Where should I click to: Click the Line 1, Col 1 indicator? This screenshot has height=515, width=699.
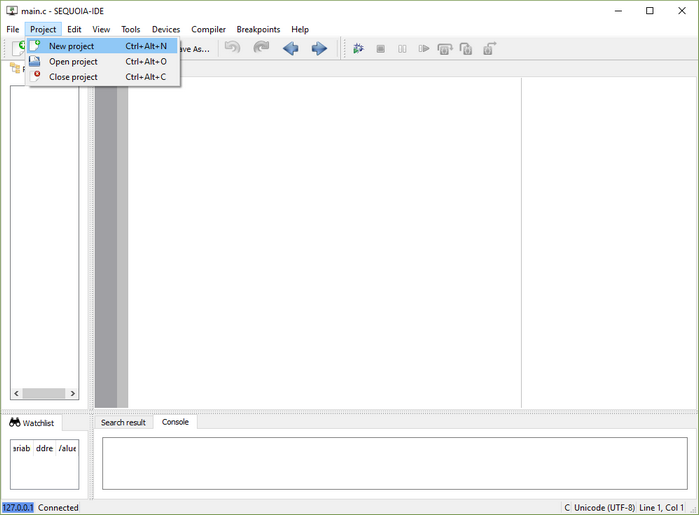click(661, 507)
